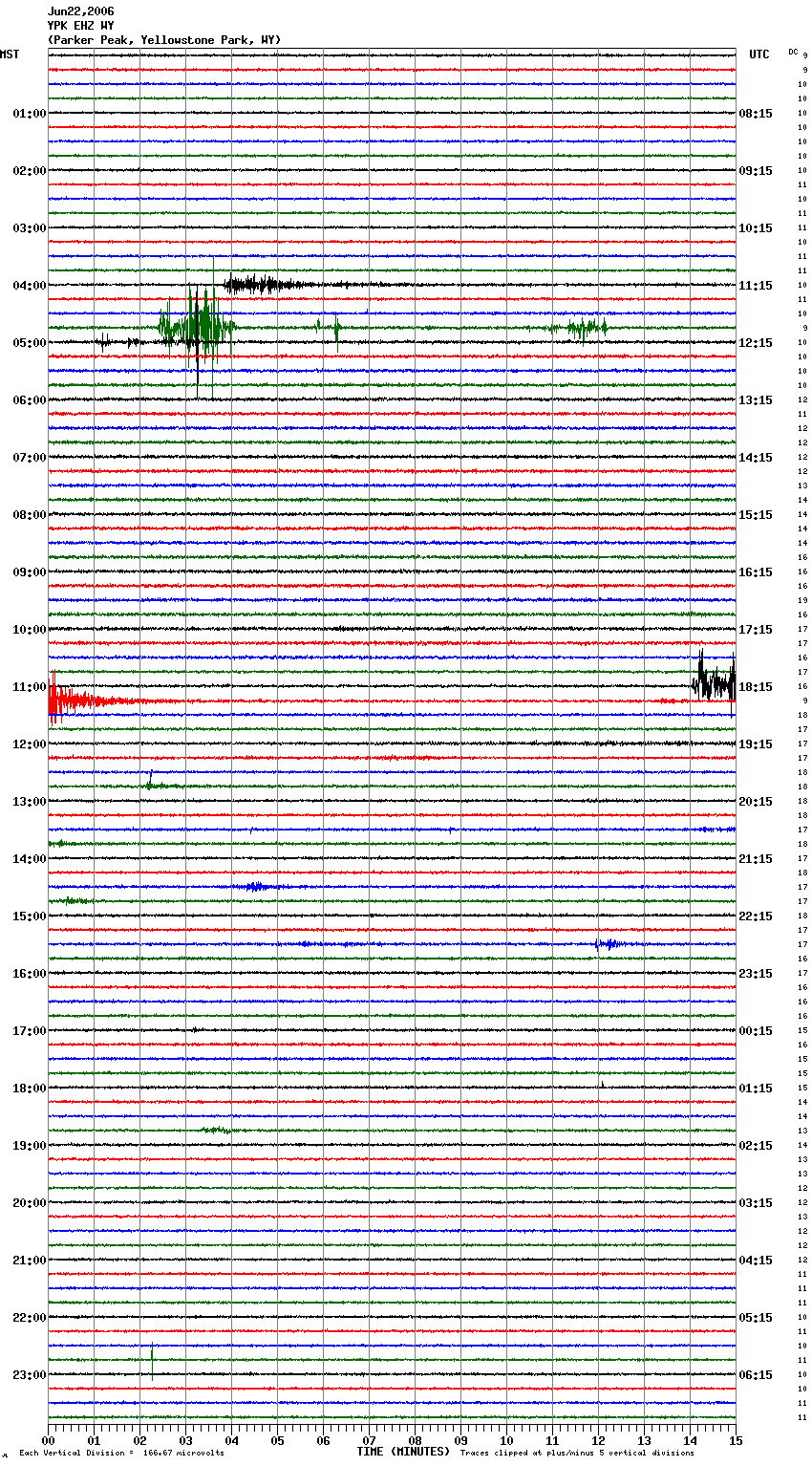The width and height of the screenshot is (812, 1466).
Task: Click the black seismic event beside the 18:15 label
Action: click(714, 682)
